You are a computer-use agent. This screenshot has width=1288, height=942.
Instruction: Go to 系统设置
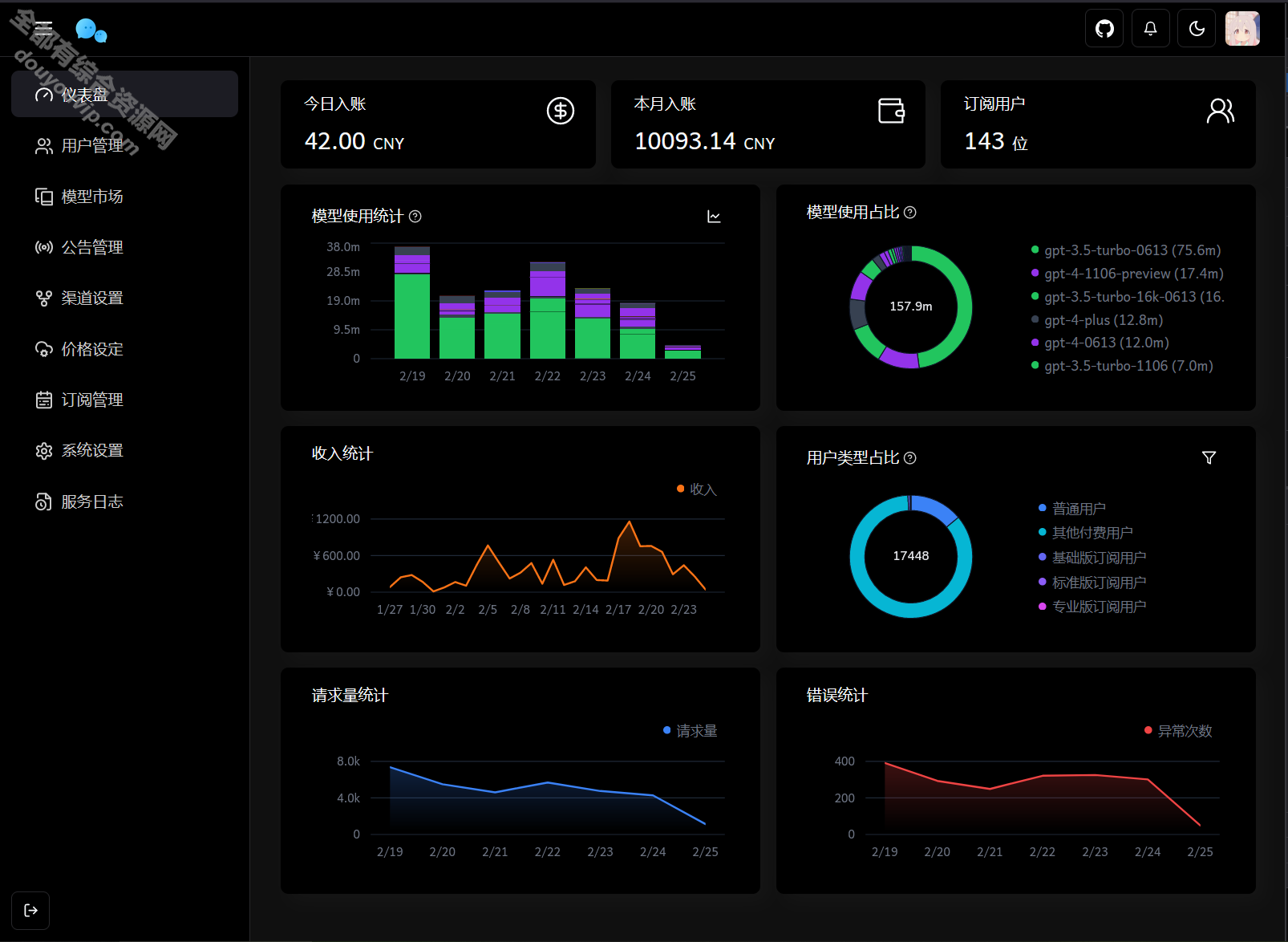(124, 450)
